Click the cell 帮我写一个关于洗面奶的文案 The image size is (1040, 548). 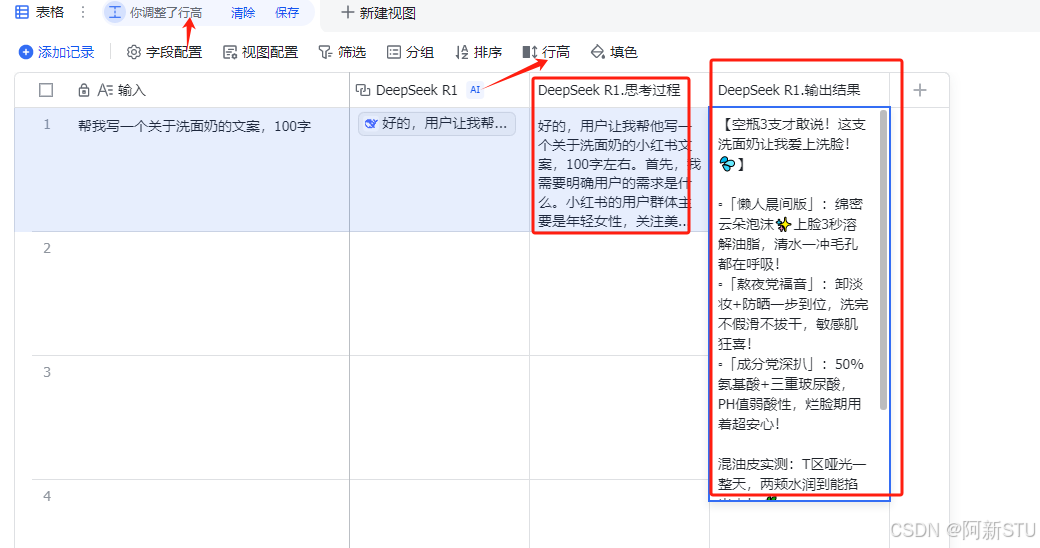pyautogui.click(x=194, y=126)
